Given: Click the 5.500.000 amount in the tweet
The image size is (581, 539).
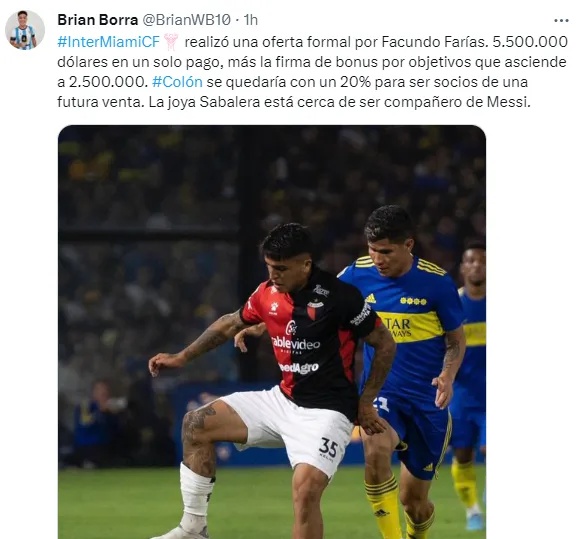Looking at the screenshot, I should [x=530, y=42].
